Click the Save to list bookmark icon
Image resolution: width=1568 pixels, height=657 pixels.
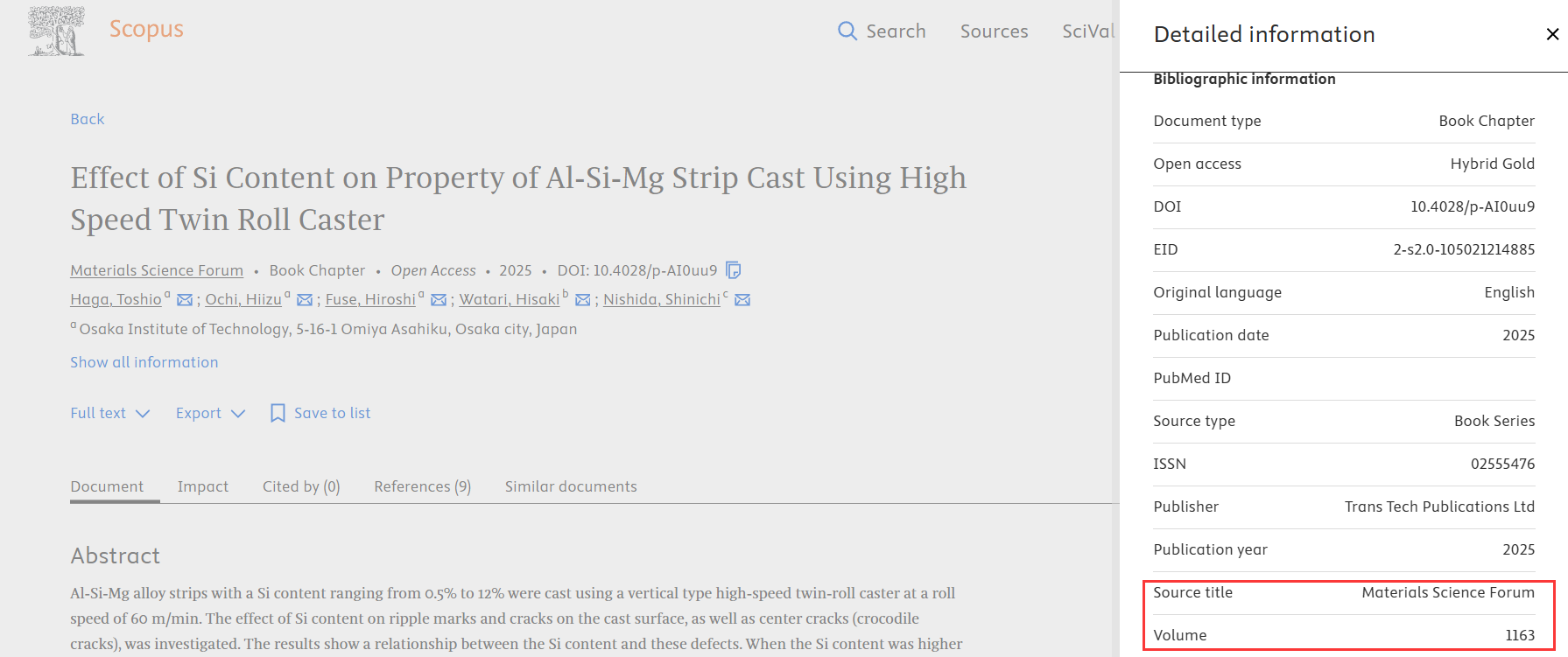tap(278, 413)
